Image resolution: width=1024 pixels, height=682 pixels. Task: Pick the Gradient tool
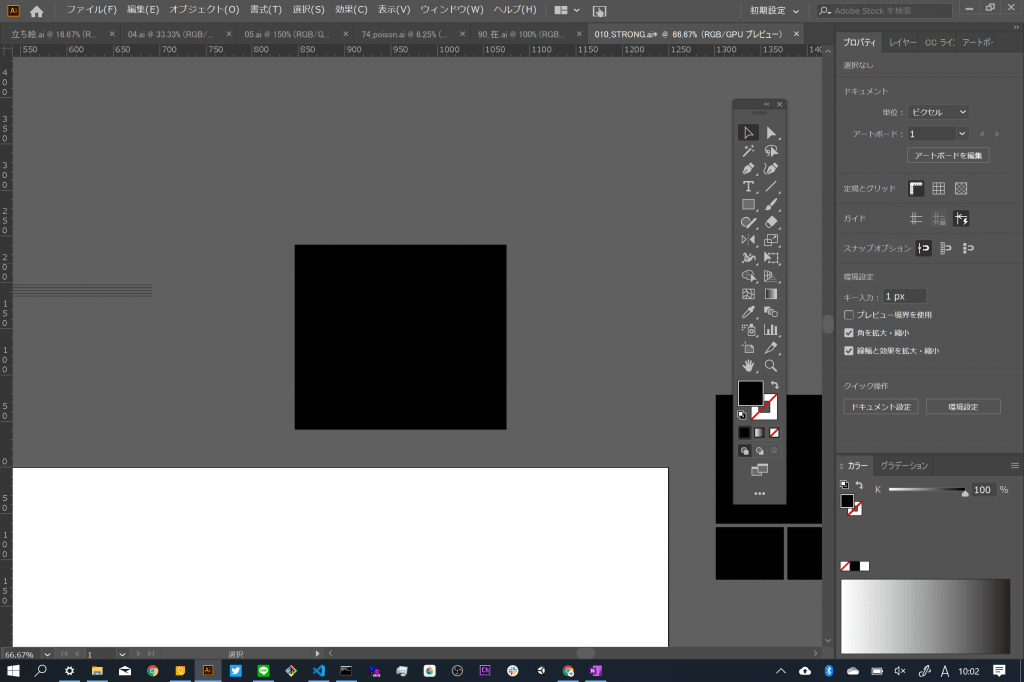(771, 294)
